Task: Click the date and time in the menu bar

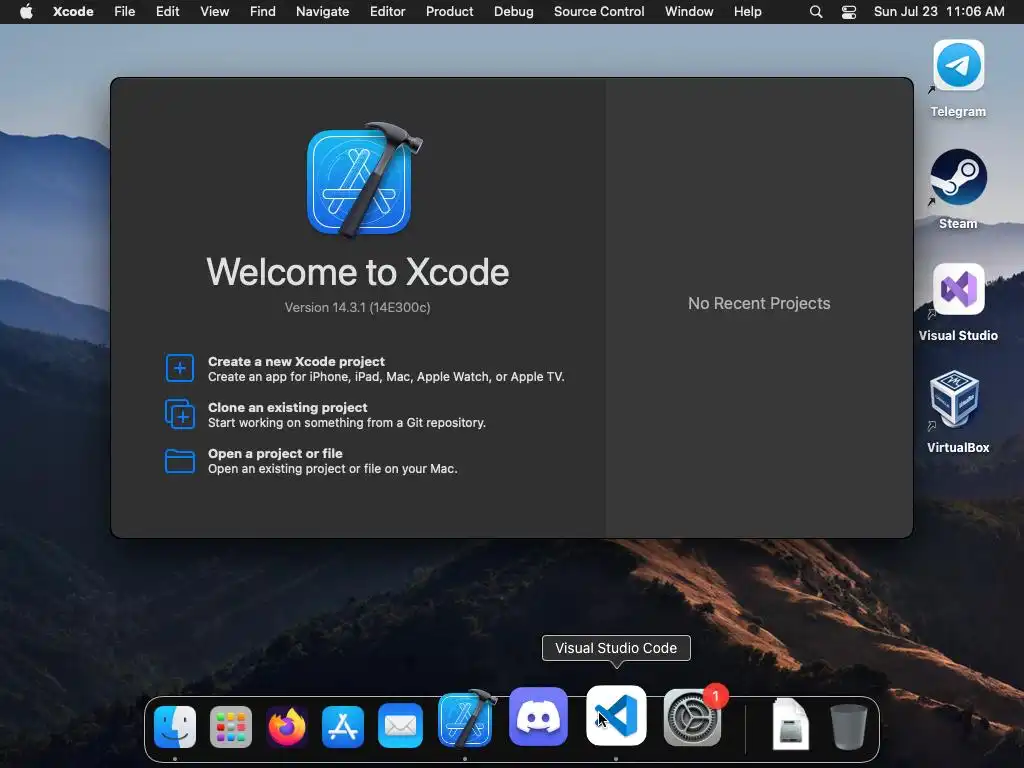Action: tap(938, 11)
